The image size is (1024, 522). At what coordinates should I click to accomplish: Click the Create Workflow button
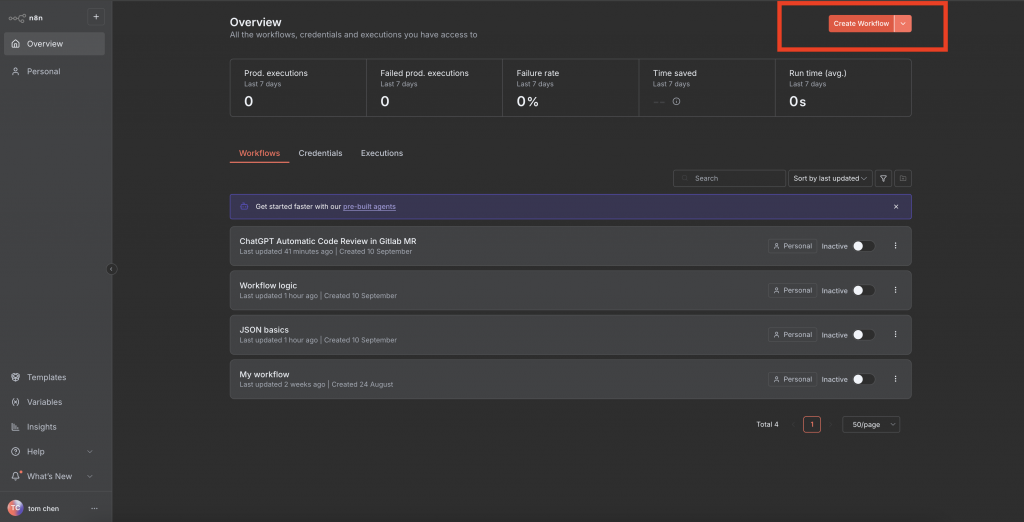[x=860, y=23]
